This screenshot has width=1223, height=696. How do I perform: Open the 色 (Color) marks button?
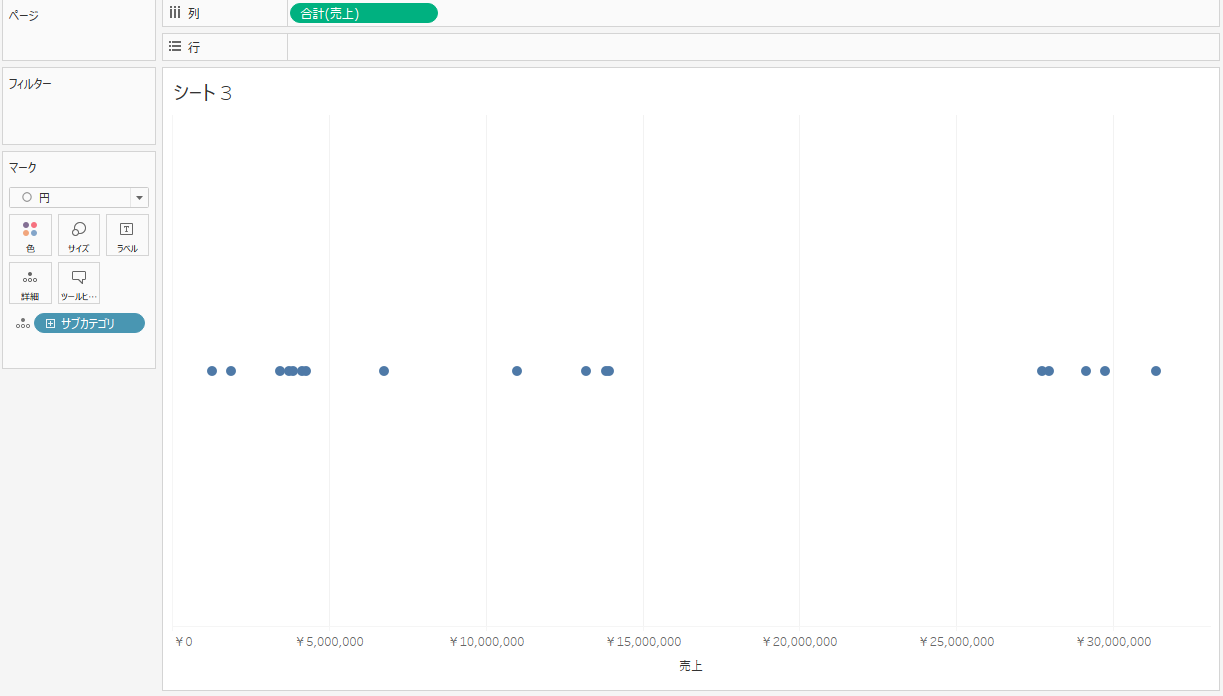pyautogui.click(x=30, y=235)
